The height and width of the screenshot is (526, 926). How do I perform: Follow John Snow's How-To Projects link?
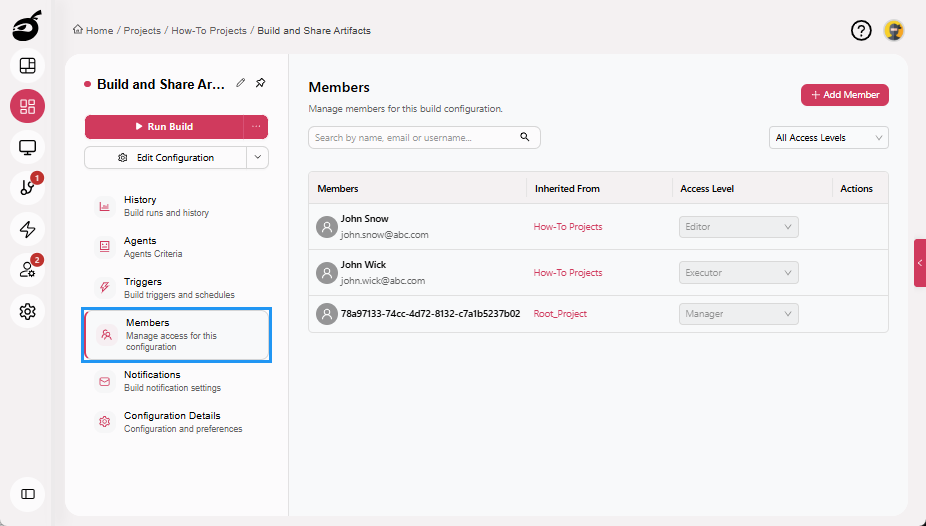point(568,227)
